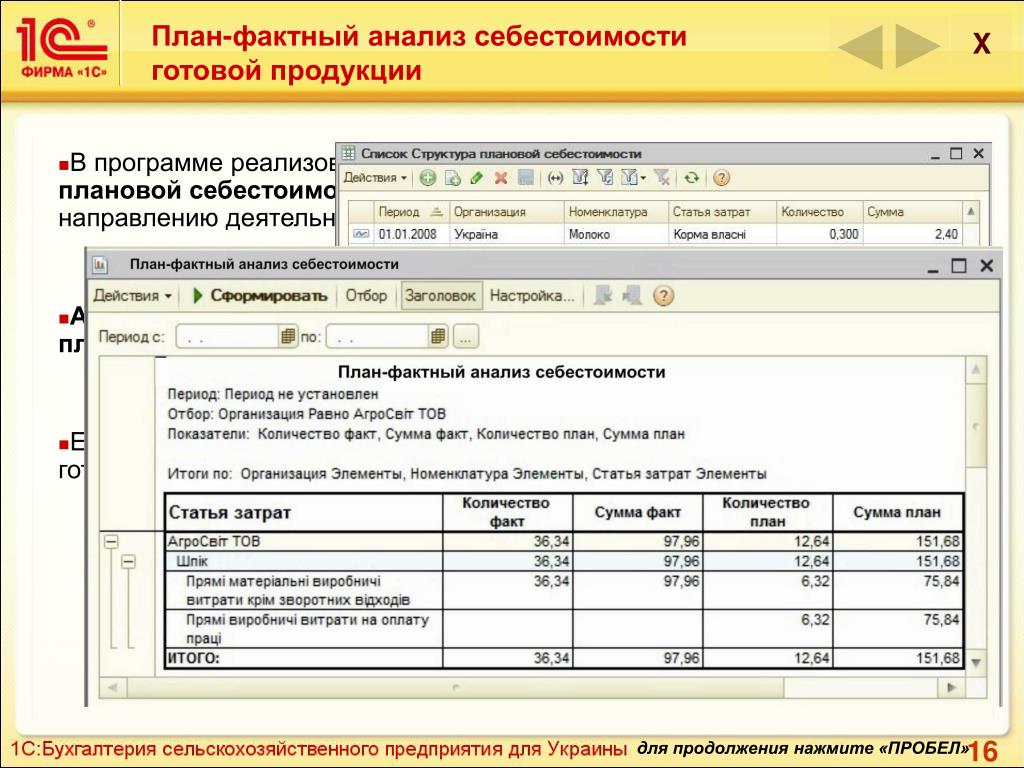
Task: Click the АгроСвіт ТОВ report row
Action: [x=564, y=541]
